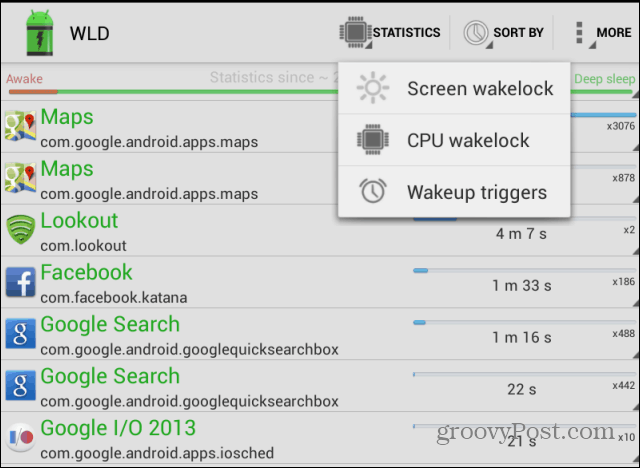
Task: Open the Statistics chip icon dropdown
Action: point(390,33)
